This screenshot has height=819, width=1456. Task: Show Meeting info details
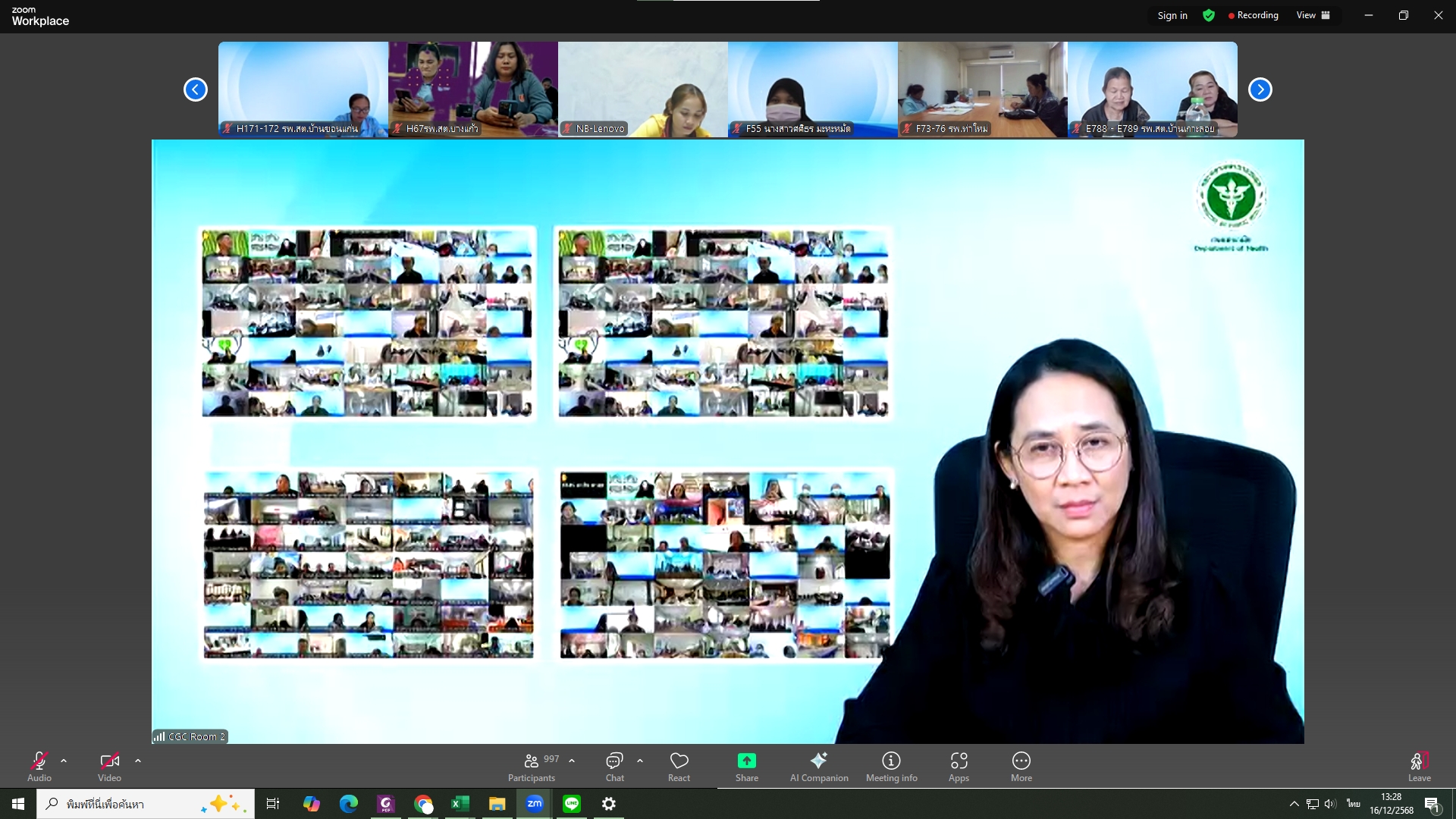tap(891, 766)
